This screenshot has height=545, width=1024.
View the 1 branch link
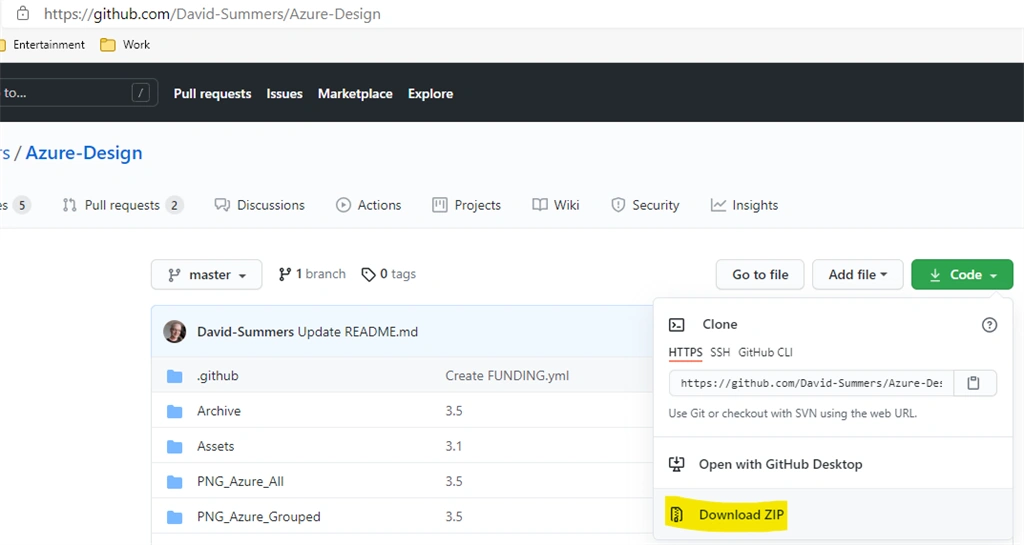click(312, 274)
